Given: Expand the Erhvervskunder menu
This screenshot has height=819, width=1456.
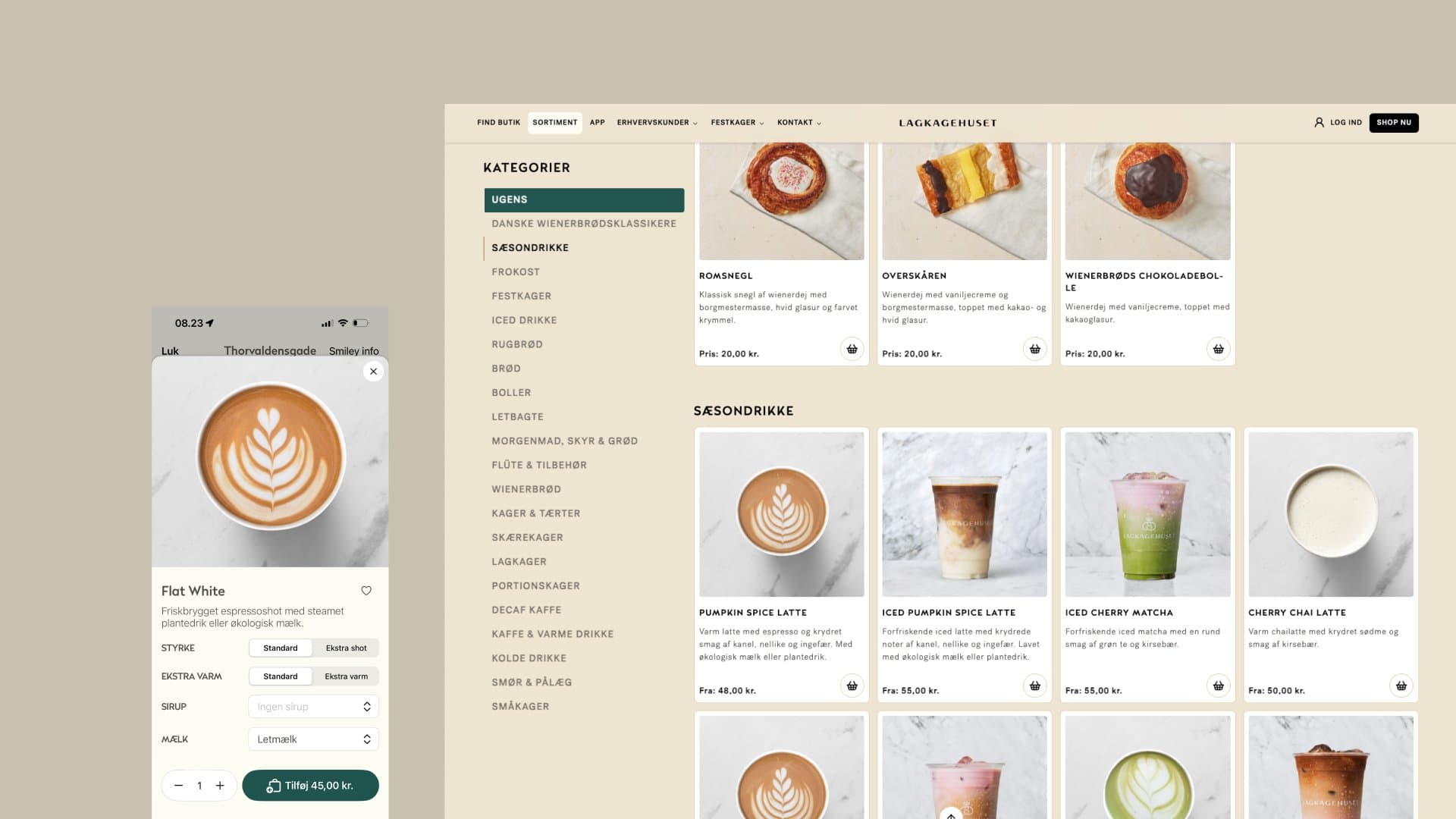Looking at the screenshot, I should point(657,122).
